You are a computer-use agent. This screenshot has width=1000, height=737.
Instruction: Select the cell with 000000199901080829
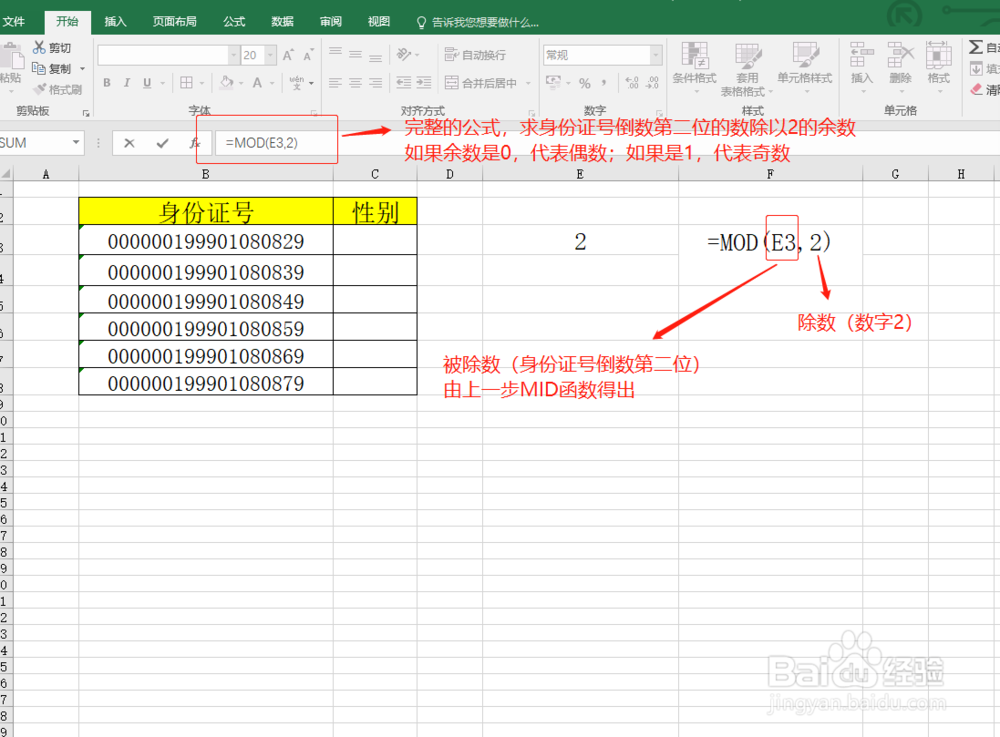206,241
